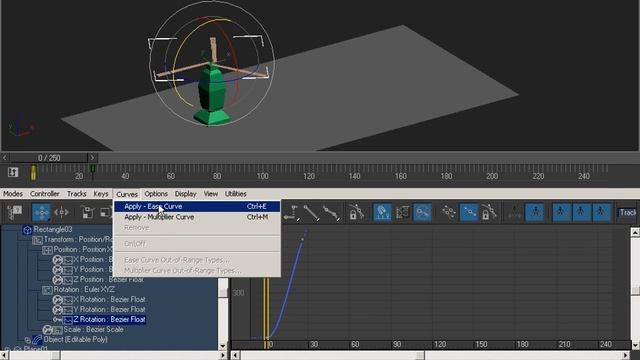The width and height of the screenshot is (640, 360).
Task: Select Z Rotation : Bezier Float track
Action: (x=109, y=320)
